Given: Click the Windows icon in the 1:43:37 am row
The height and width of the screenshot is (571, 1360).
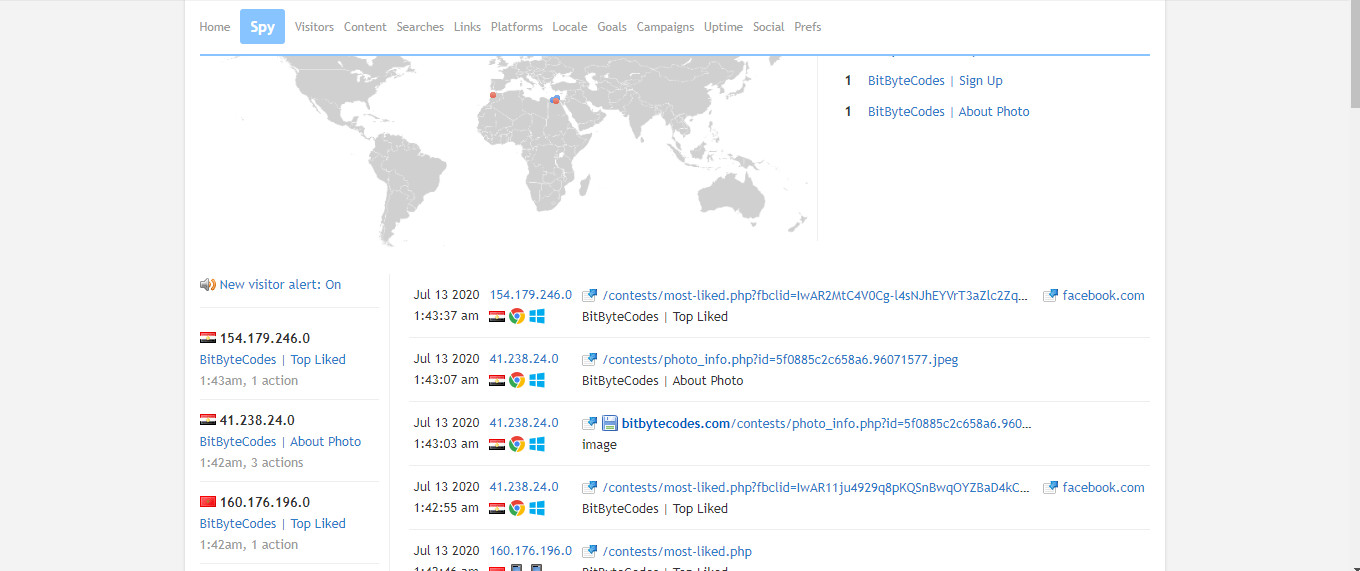Looking at the screenshot, I should tap(537, 317).
